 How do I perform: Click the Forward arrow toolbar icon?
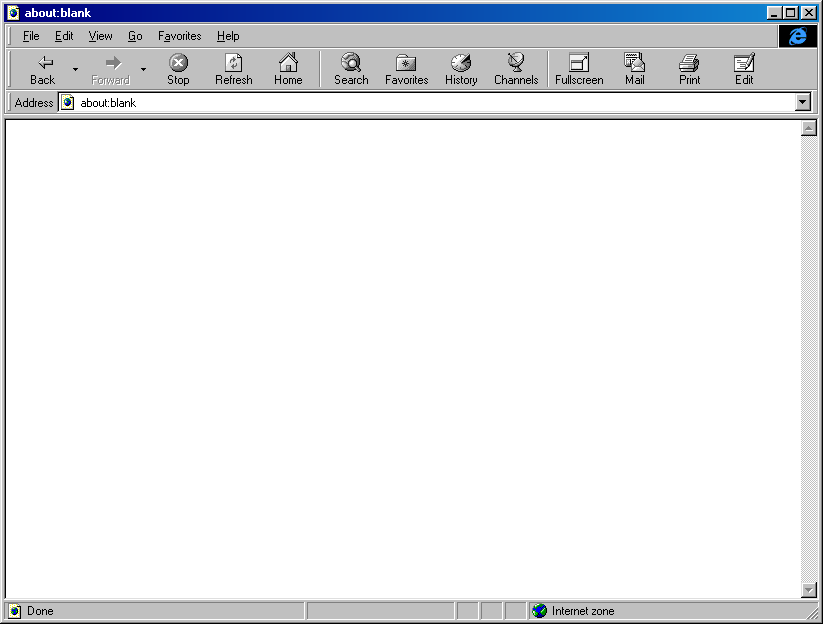113,63
